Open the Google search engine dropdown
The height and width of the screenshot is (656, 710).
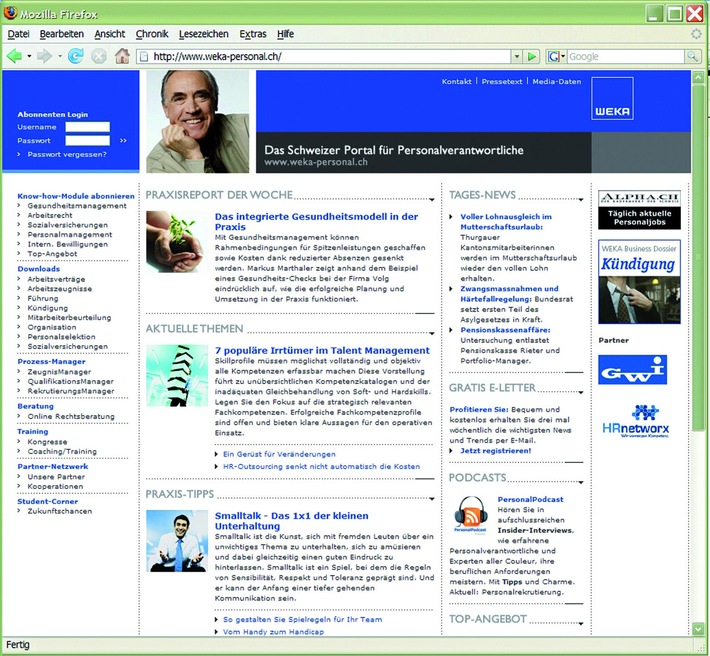point(556,57)
